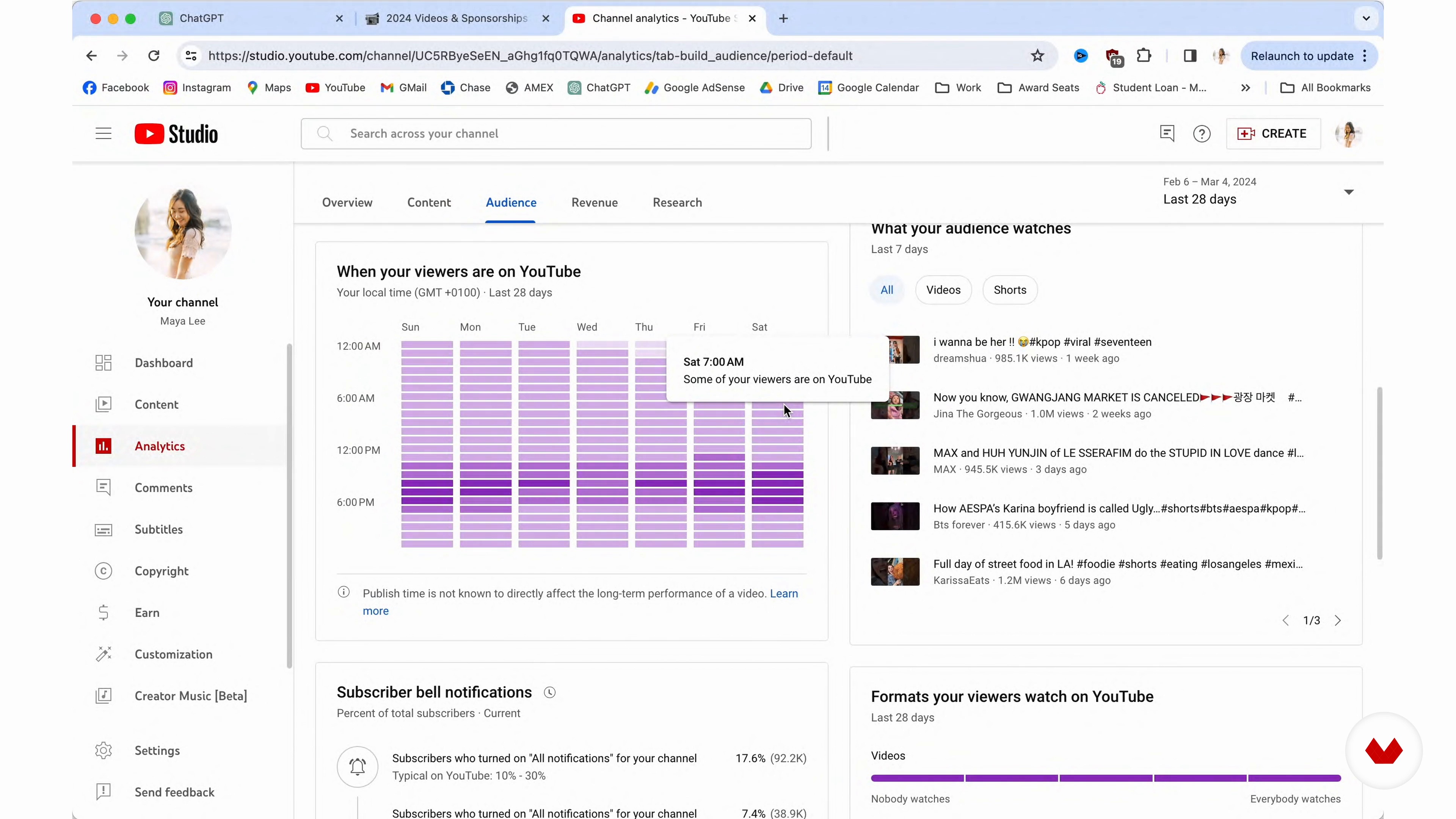The image size is (1456, 819).
Task: Switch to the Content analytics tab
Action: [429, 202]
